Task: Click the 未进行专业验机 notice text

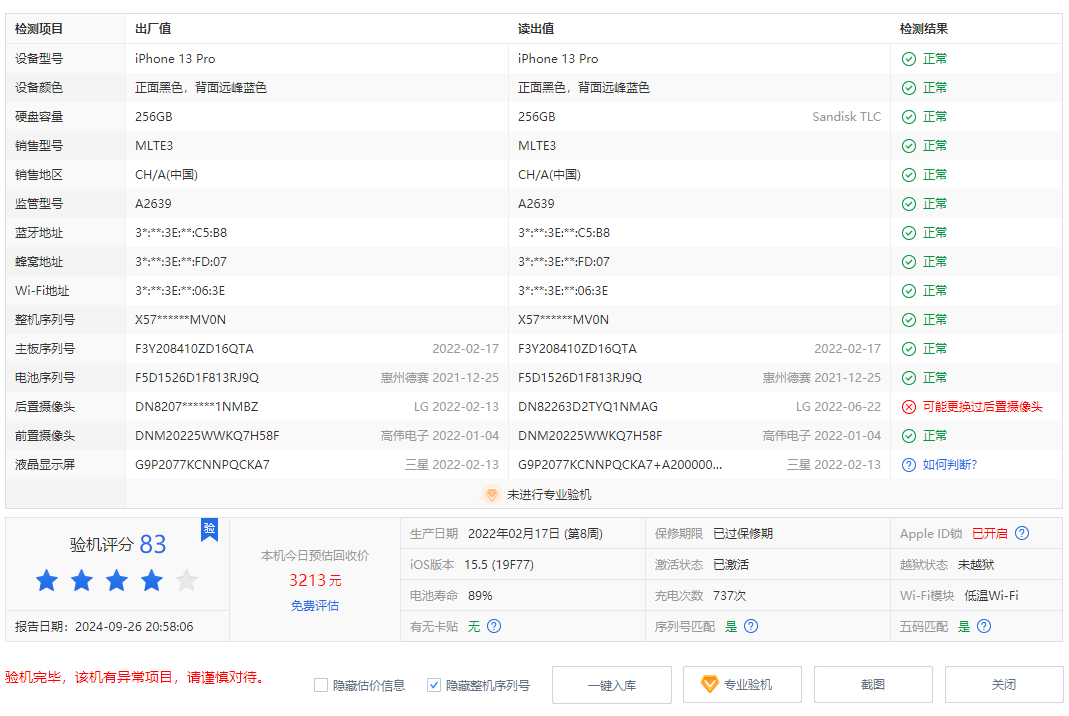Action: pyautogui.click(x=549, y=494)
